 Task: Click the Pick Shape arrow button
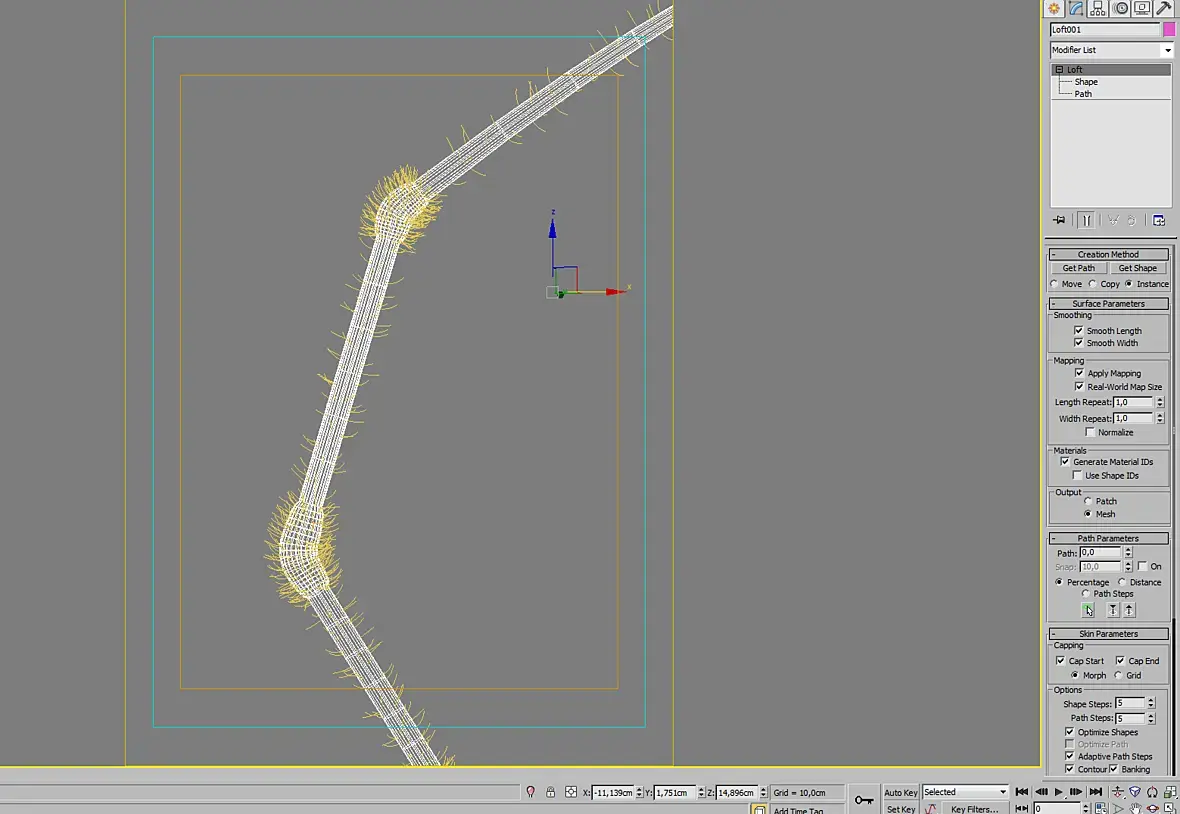(x=1087, y=610)
